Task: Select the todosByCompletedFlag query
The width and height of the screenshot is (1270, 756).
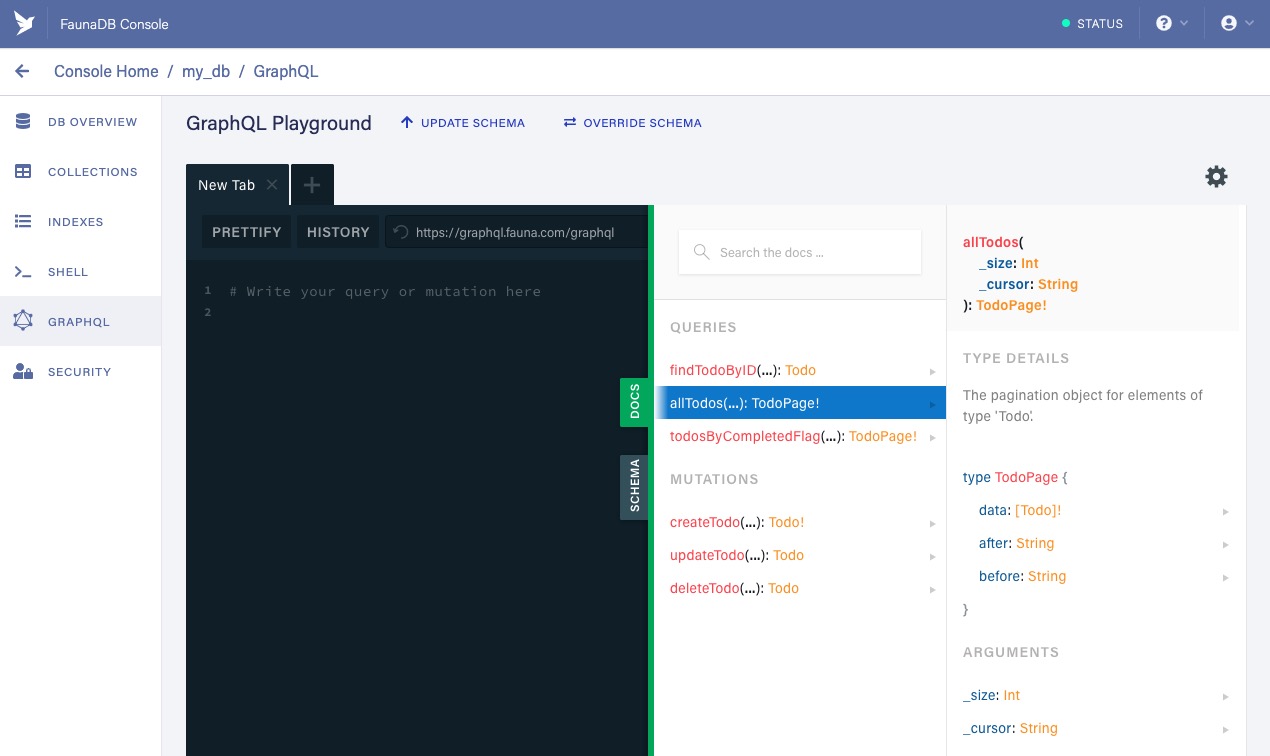Action: coord(800,437)
